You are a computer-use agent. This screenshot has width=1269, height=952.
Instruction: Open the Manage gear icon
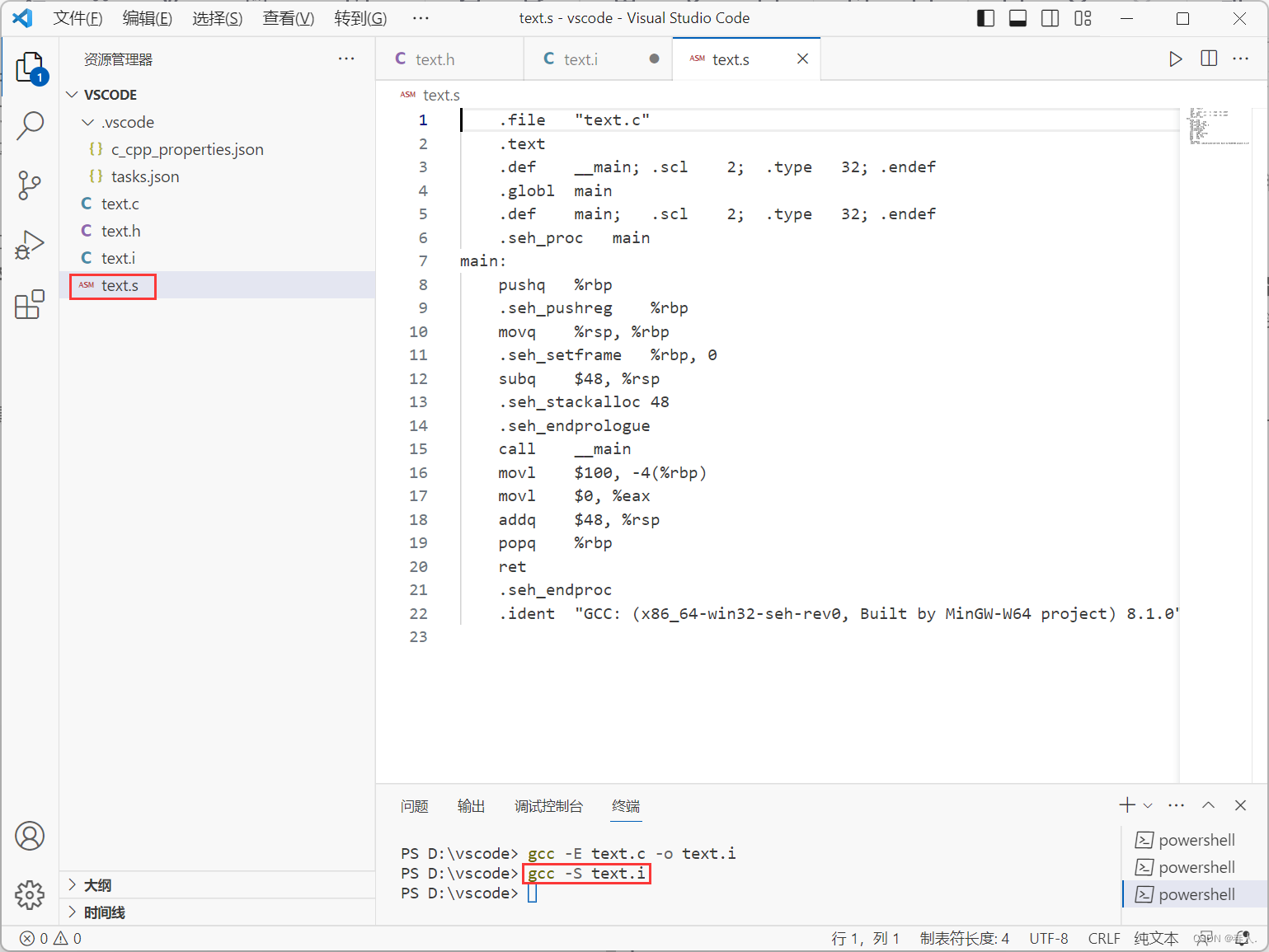30,894
